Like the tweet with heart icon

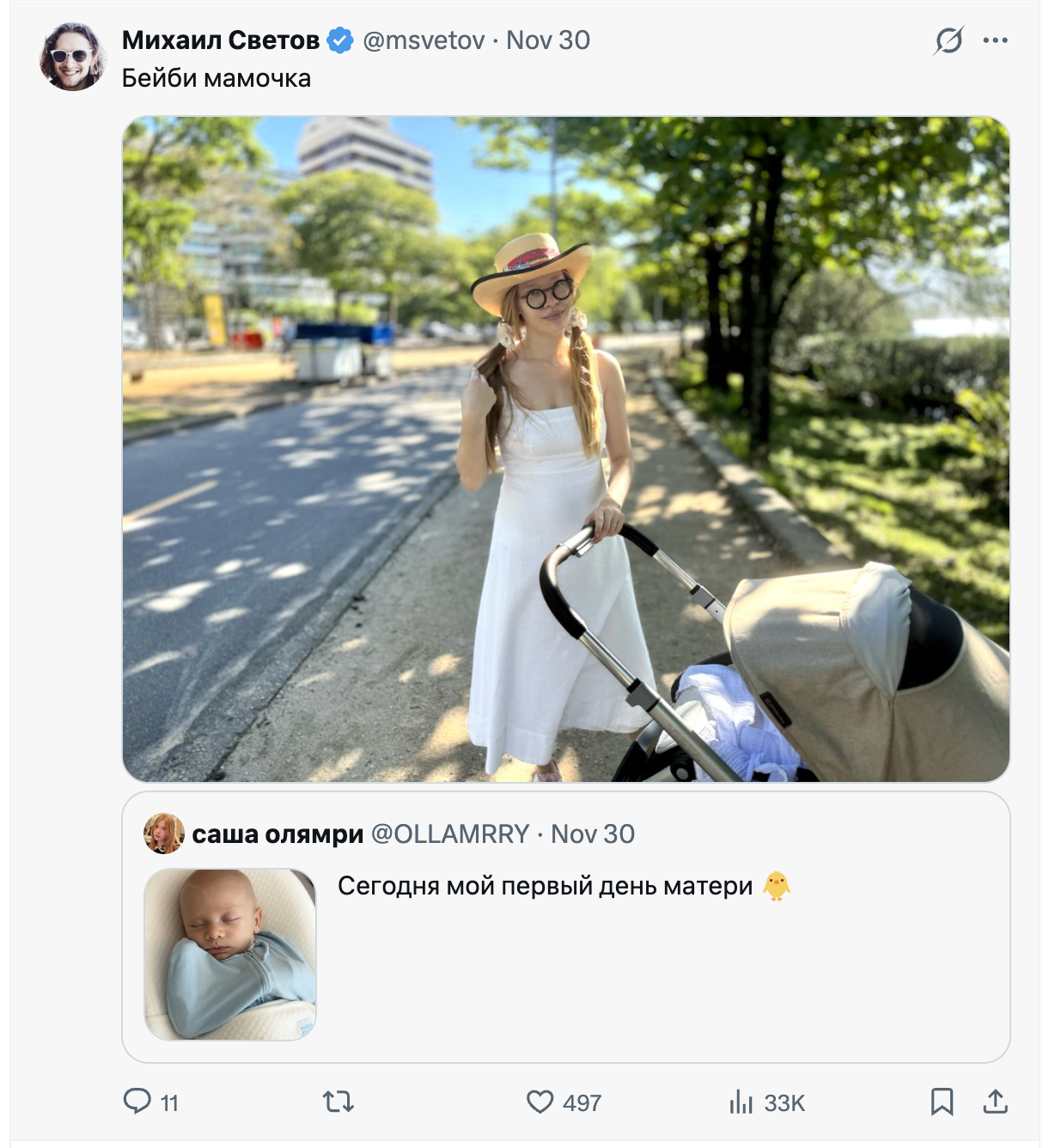point(540,1102)
